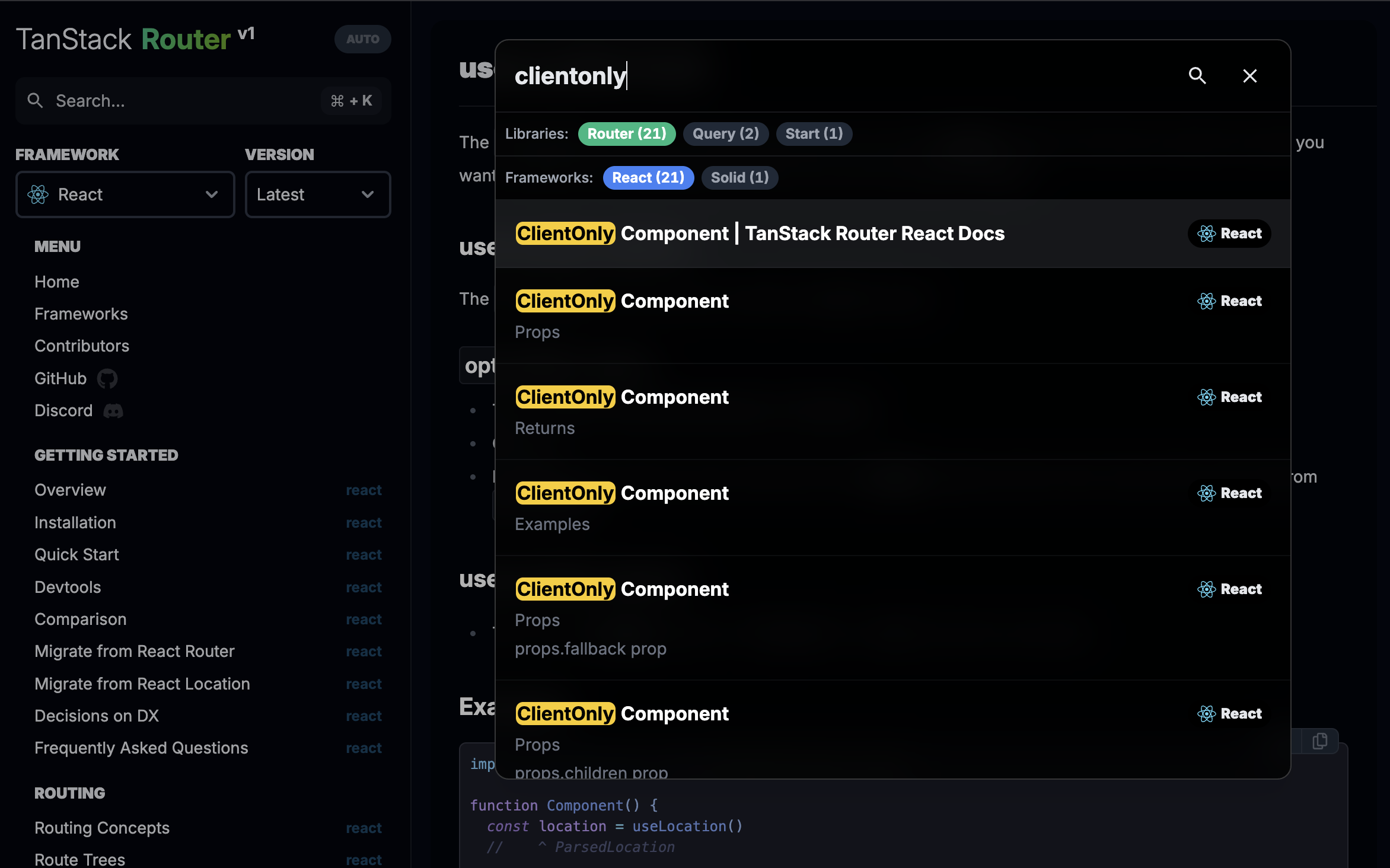Toggle the Router (21) library filter
Viewport: 1390px width, 868px height.
(x=627, y=133)
